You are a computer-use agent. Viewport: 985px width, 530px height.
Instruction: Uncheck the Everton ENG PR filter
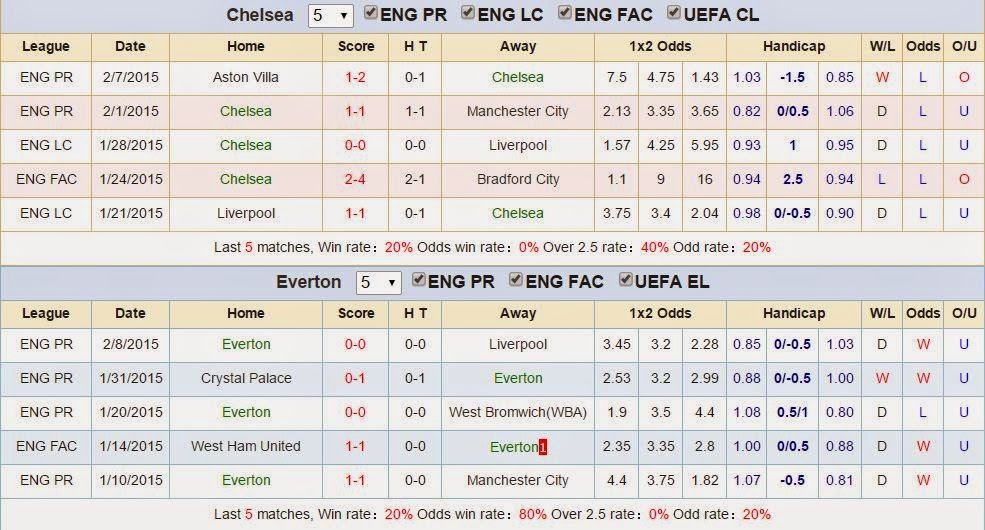pos(419,279)
